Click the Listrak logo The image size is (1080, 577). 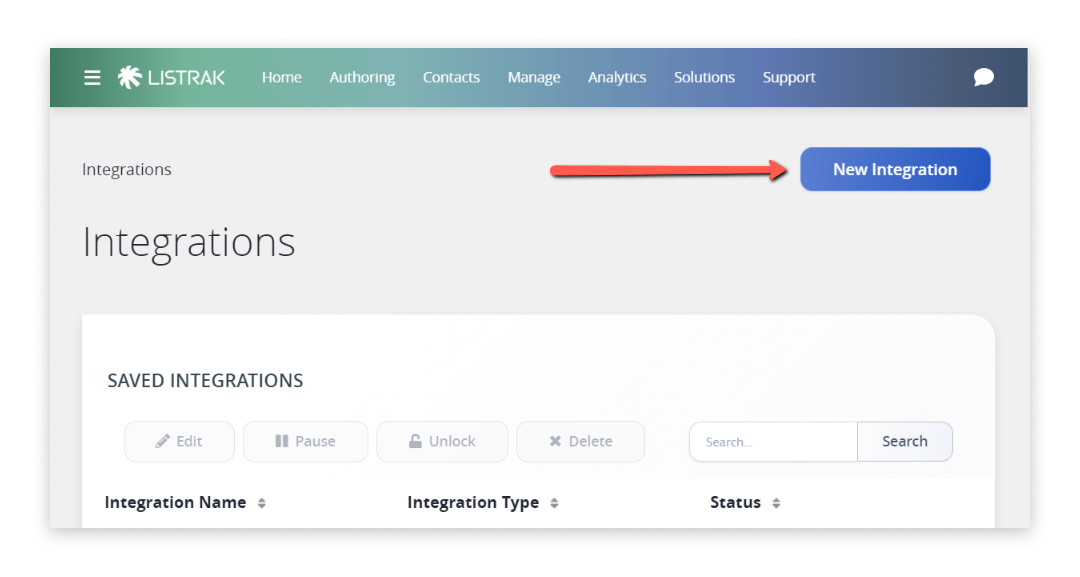[x=171, y=77]
